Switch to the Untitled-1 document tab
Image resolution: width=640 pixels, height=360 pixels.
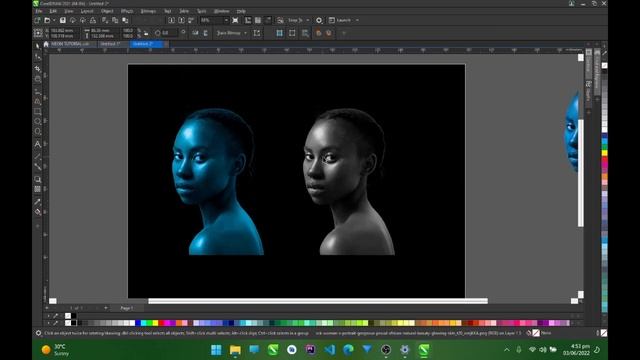[110, 44]
